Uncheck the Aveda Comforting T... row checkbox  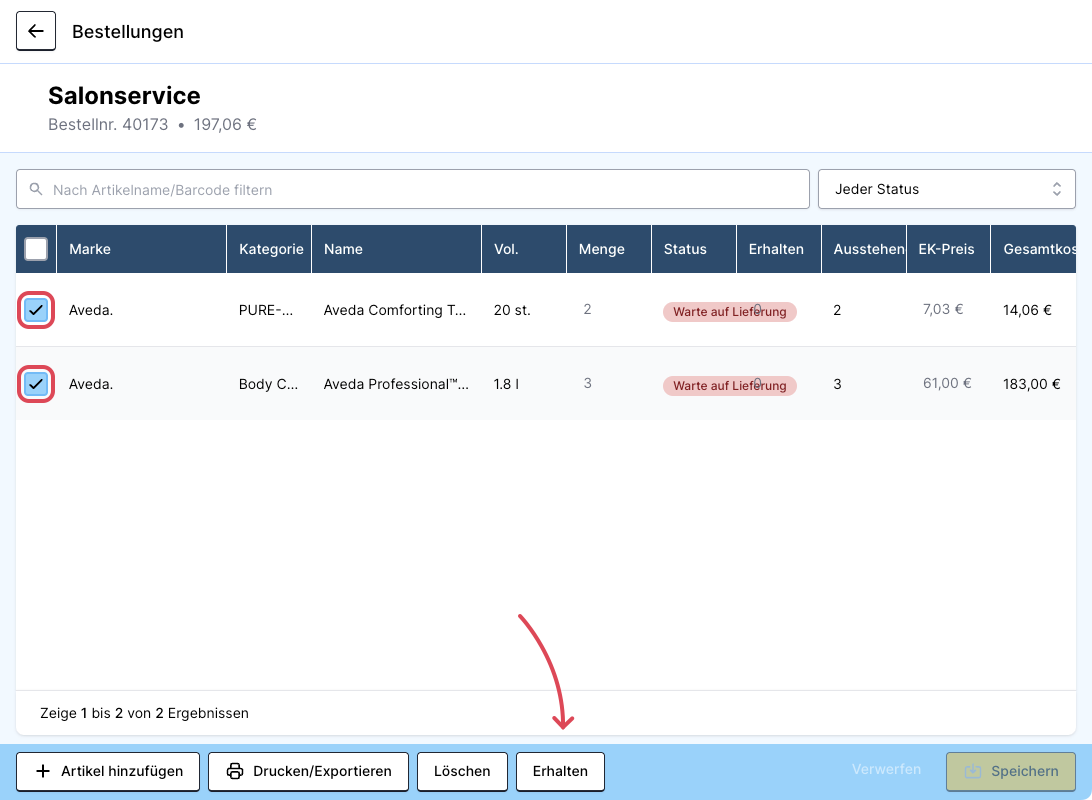pos(36,310)
